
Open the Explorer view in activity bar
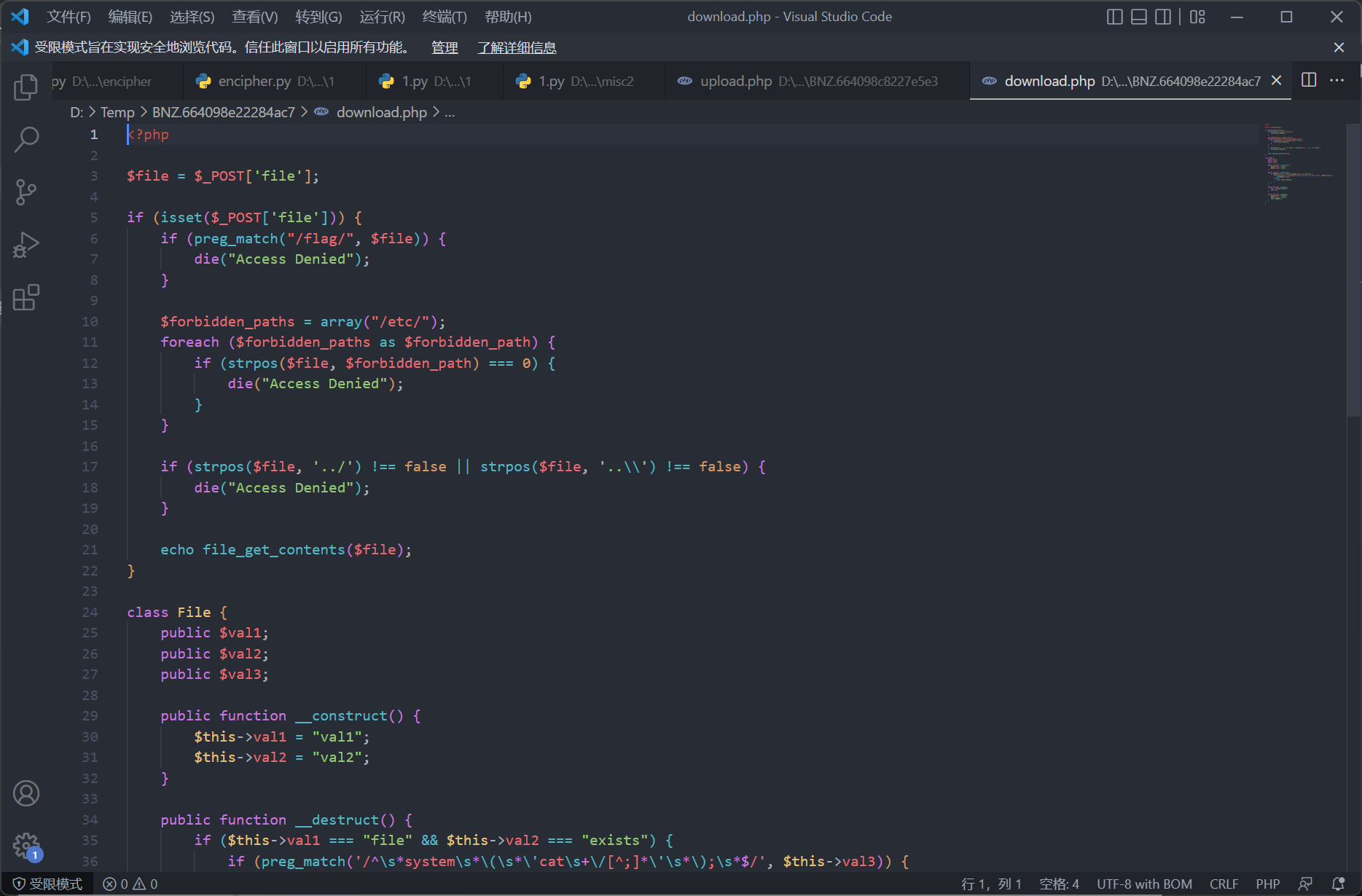point(26,87)
